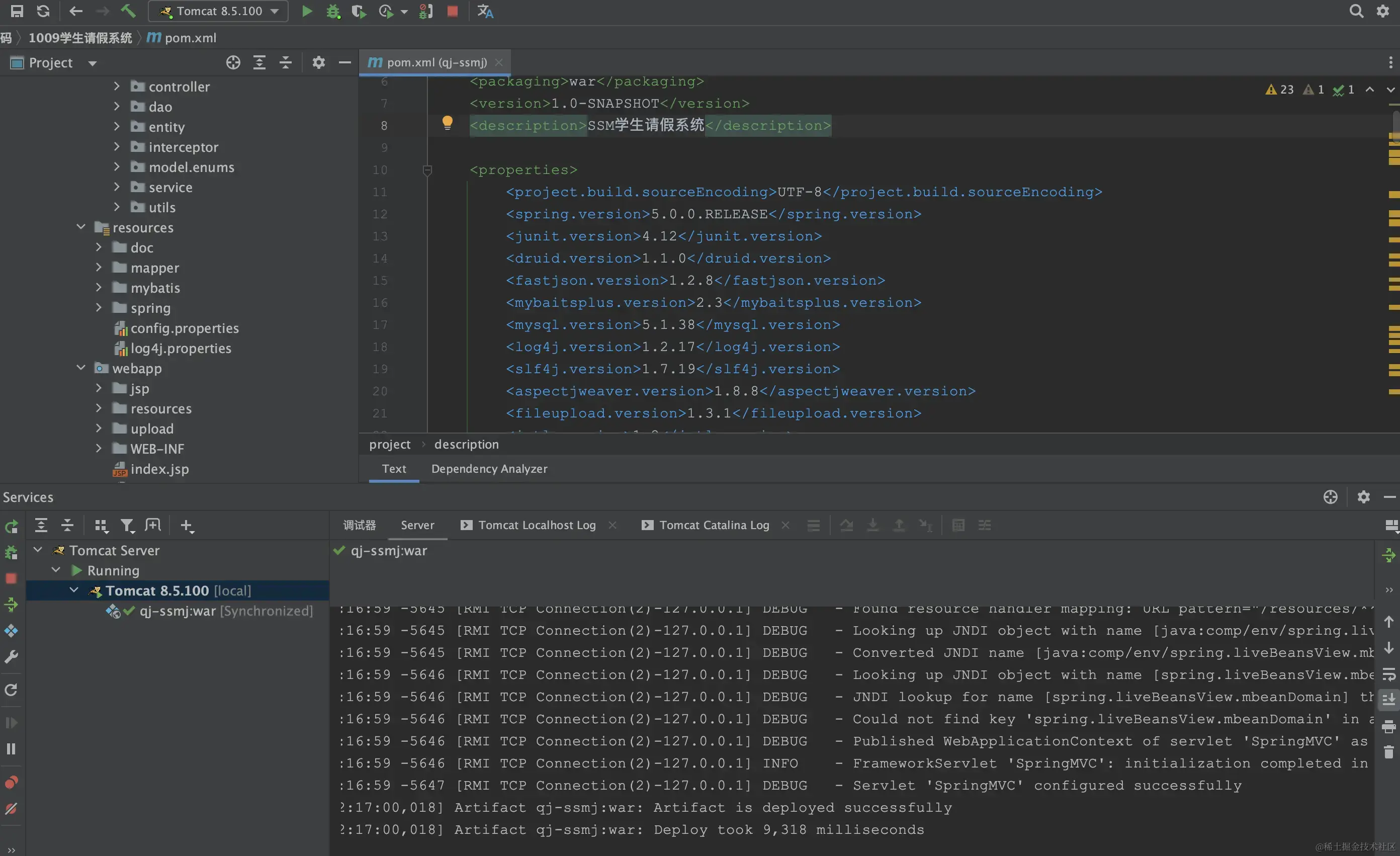
Task: Open IDE settings gear at top right
Action: [x=1383, y=11]
